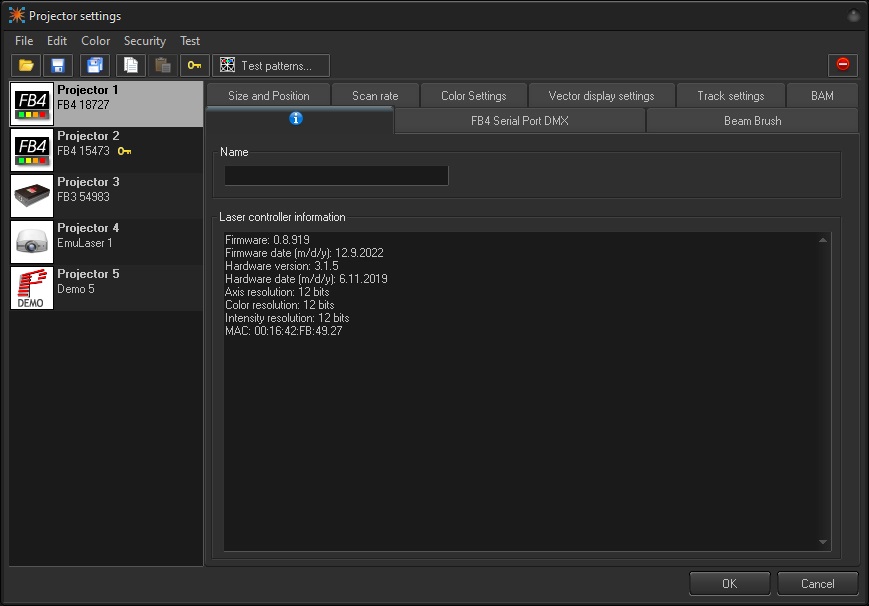Click the open folder toolbar icon
Image resolution: width=869 pixels, height=606 pixels.
point(26,66)
